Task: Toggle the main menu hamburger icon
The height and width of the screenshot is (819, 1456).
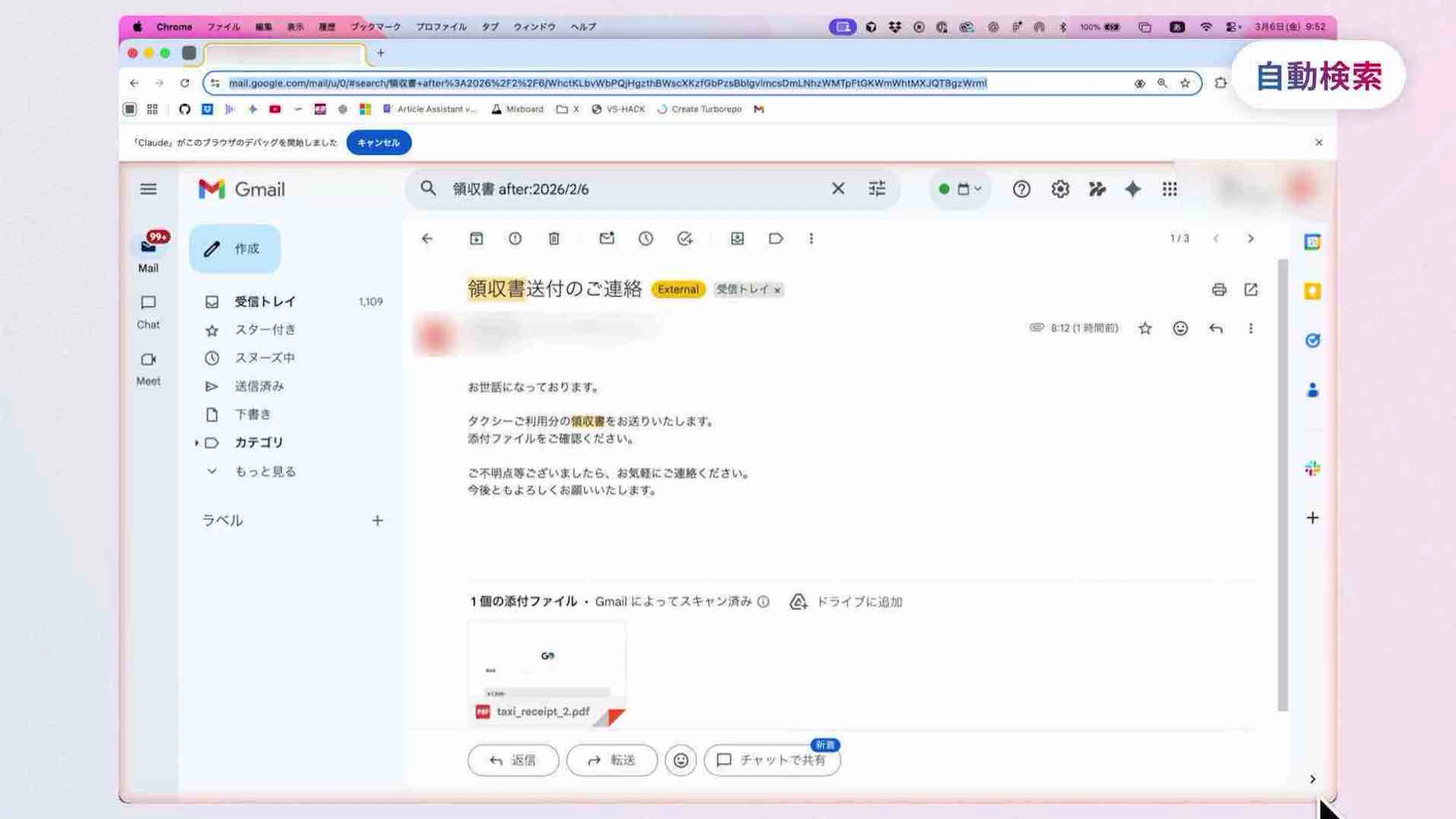Action: pos(148,189)
